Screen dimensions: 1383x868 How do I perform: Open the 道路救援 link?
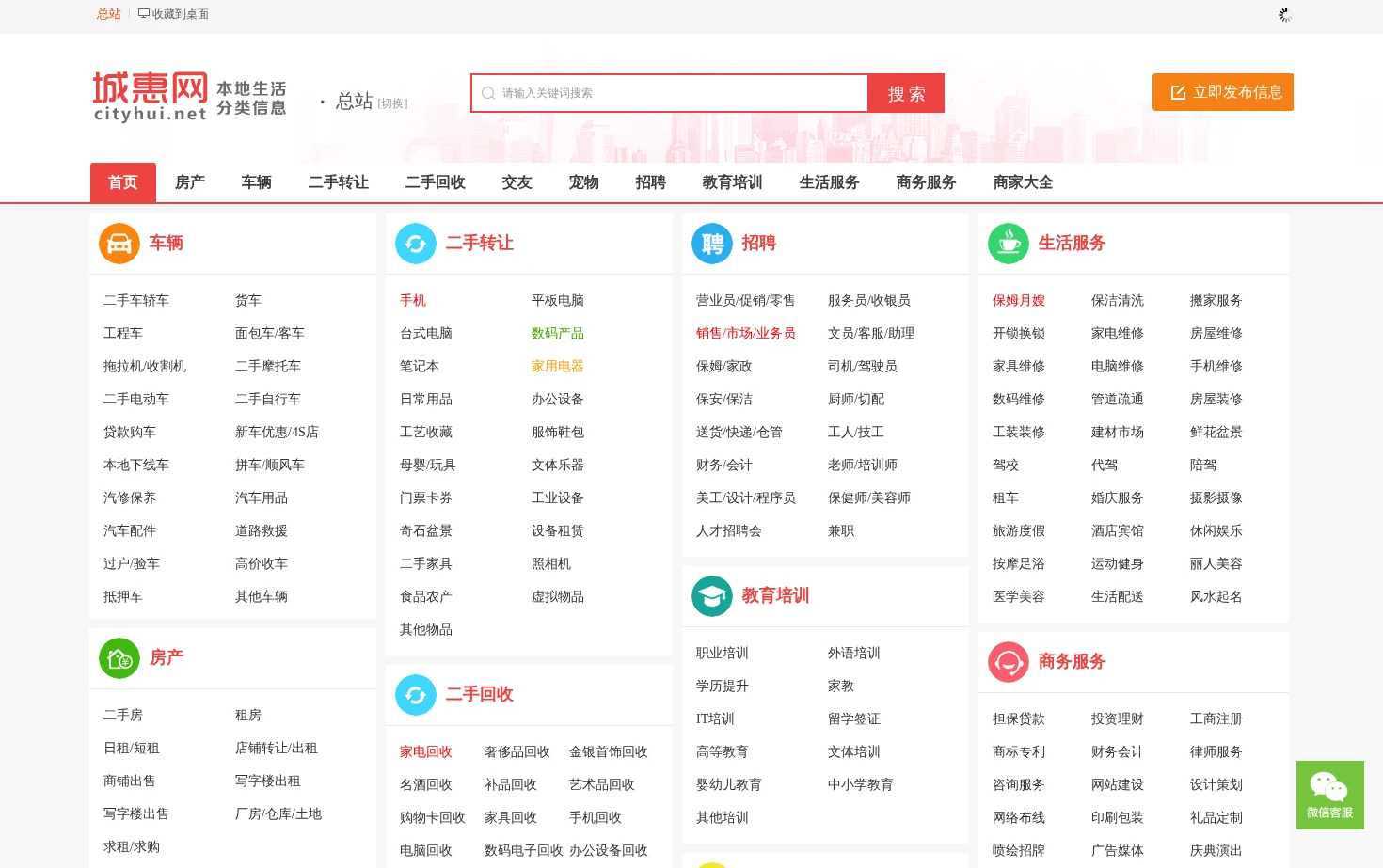point(262,531)
